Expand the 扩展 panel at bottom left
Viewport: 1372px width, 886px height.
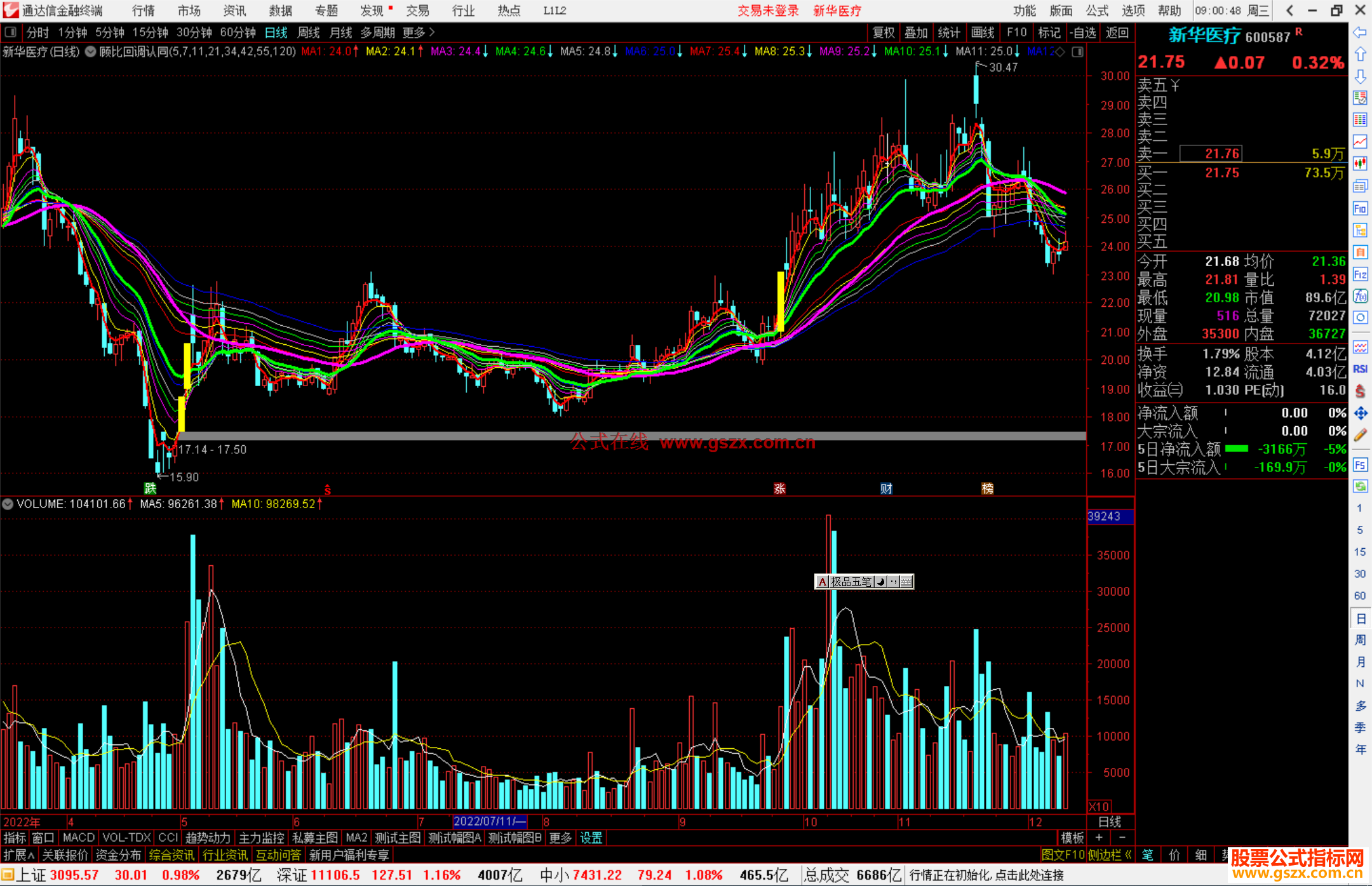click(x=19, y=855)
